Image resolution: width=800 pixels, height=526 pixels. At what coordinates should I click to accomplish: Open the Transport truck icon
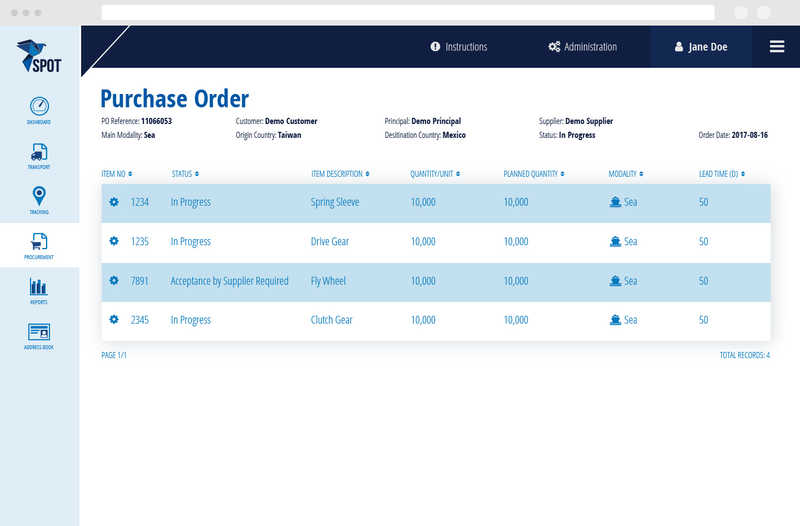[x=39, y=153]
